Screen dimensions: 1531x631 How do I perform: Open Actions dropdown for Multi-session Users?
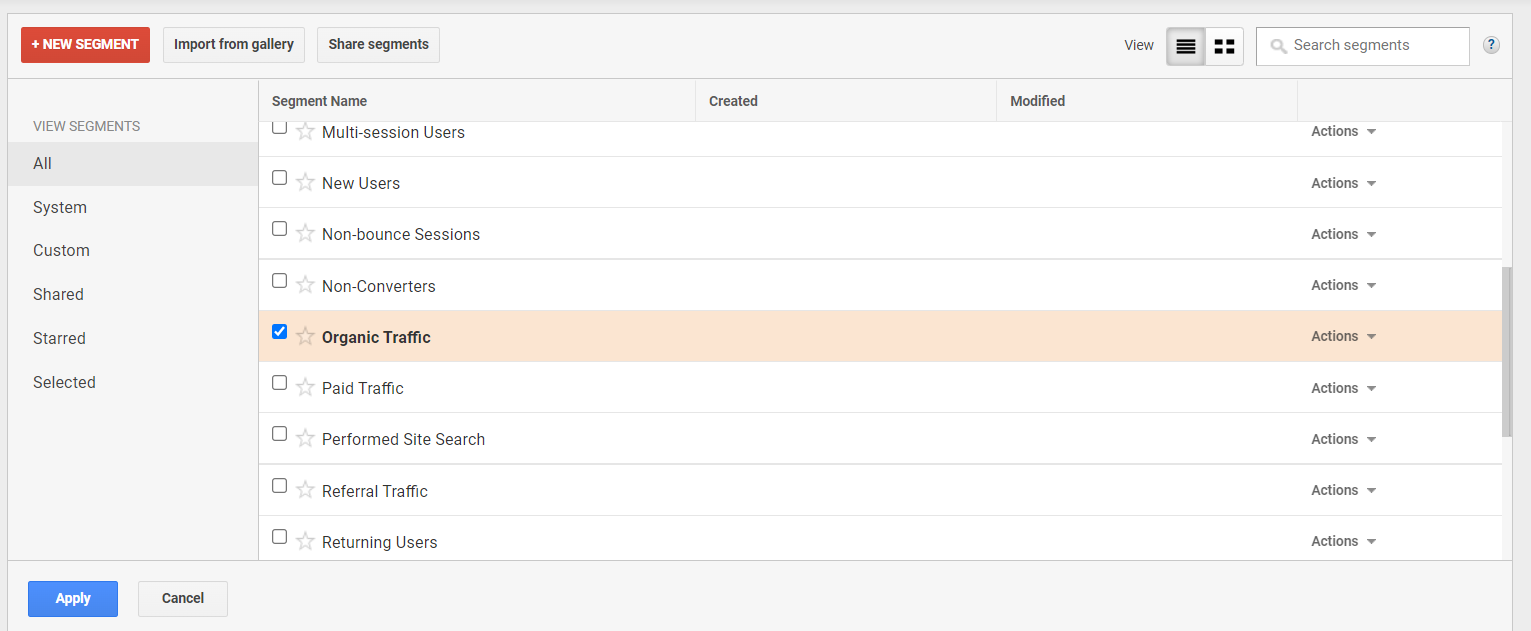tap(1344, 131)
